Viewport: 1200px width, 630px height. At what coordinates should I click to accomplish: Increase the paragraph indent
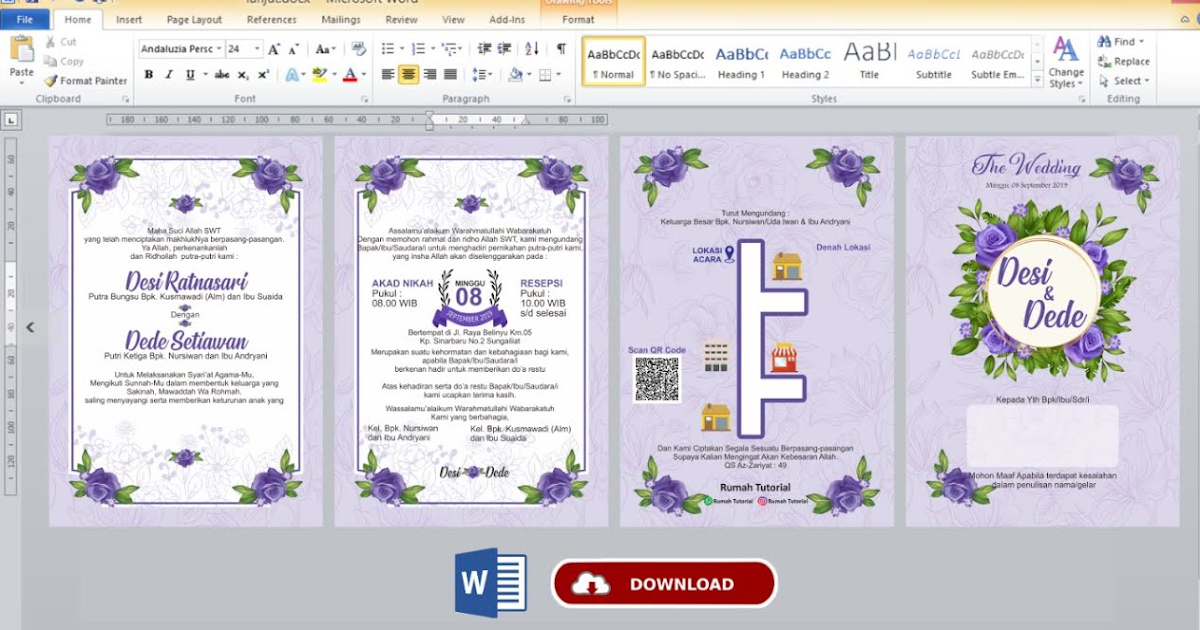click(x=505, y=48)
